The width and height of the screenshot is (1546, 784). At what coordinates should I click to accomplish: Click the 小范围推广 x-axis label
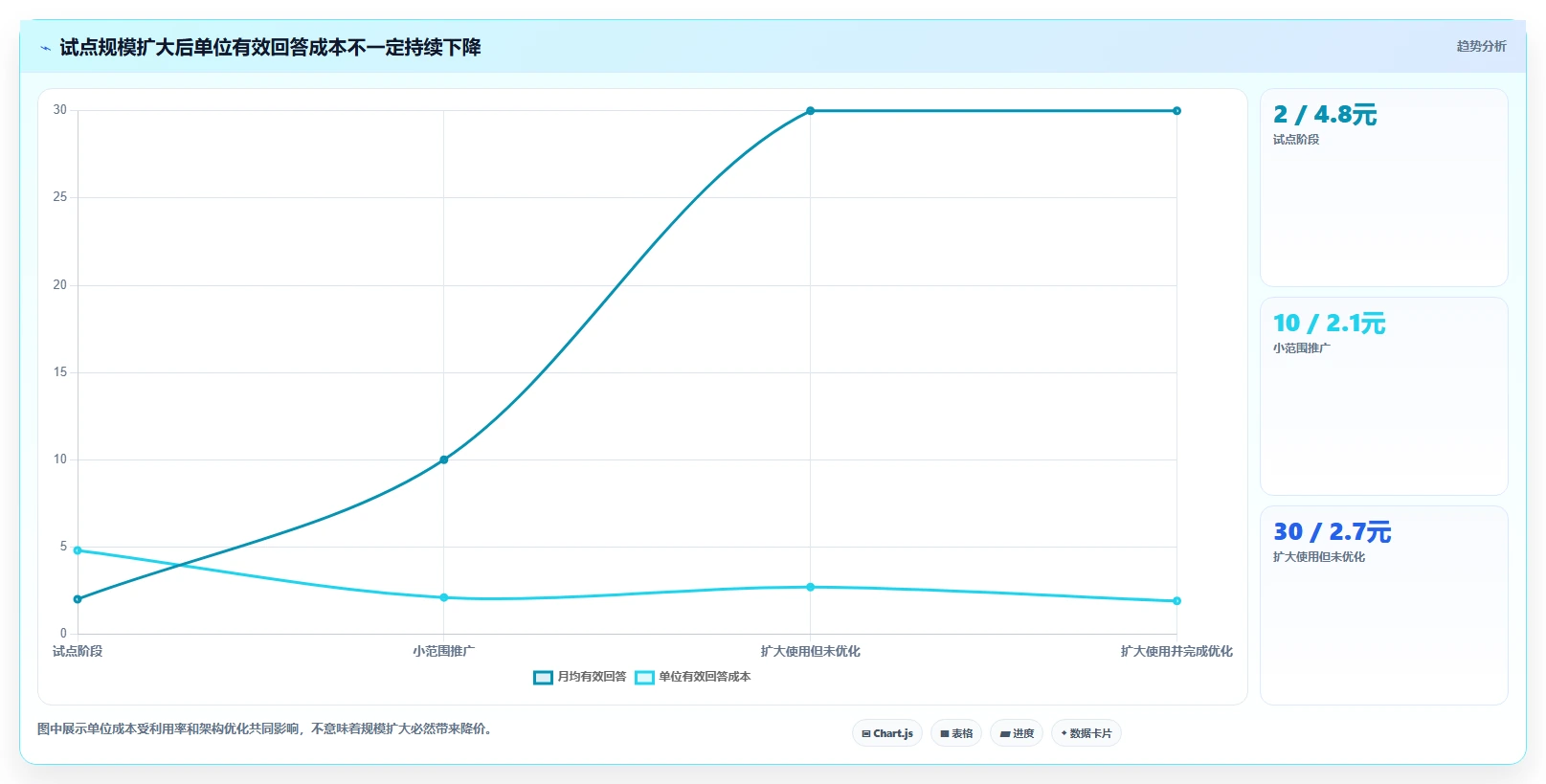point(444,651)
